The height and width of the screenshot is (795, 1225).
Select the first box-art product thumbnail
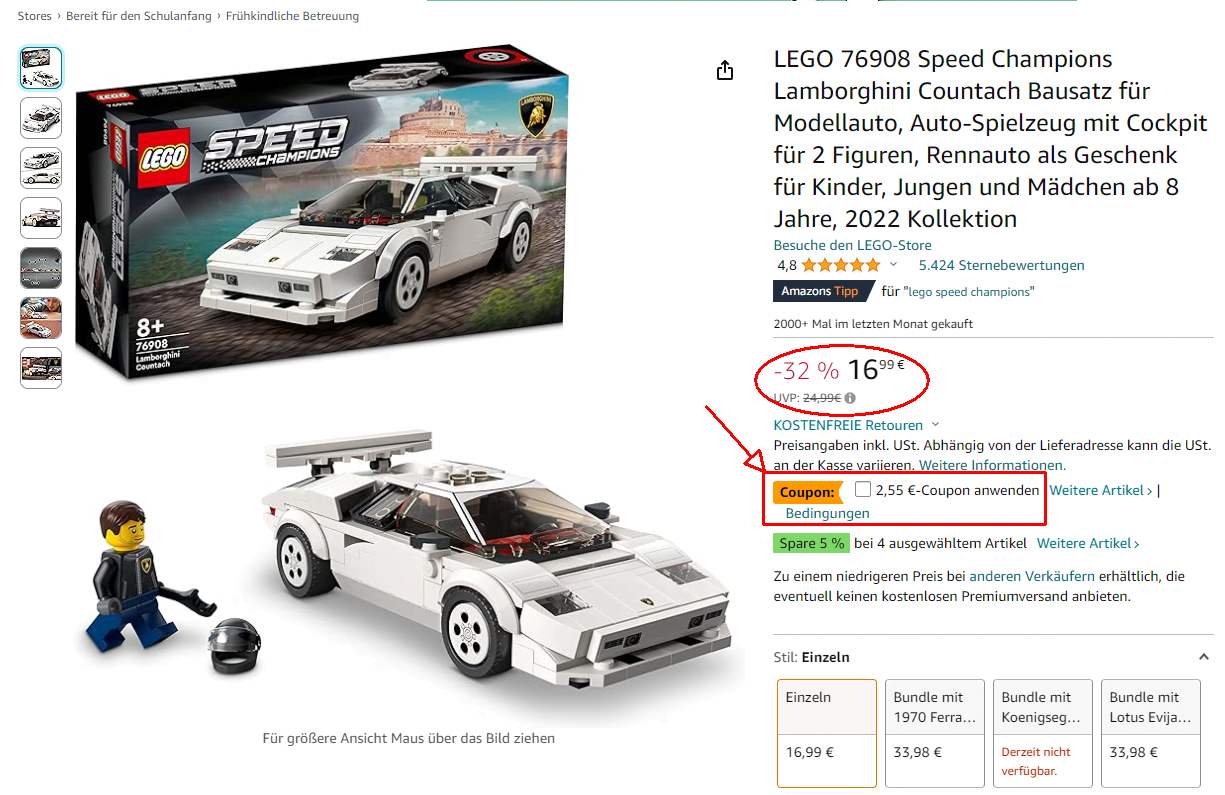[40, 68]
